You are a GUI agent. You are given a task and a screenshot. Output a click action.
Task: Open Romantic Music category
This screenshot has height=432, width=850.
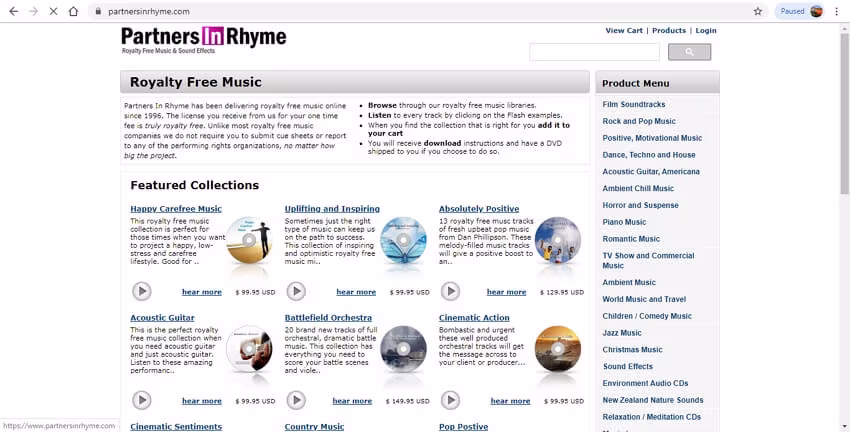click(631, 238)
